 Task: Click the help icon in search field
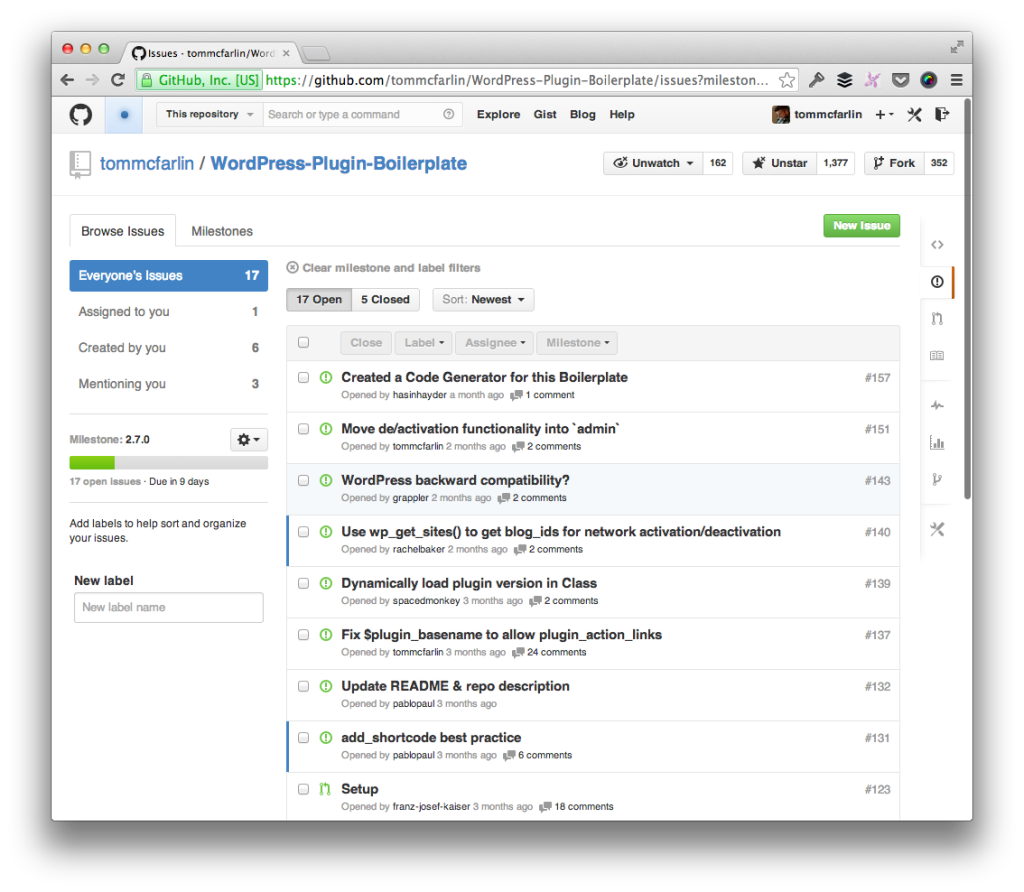pos(449,114)
